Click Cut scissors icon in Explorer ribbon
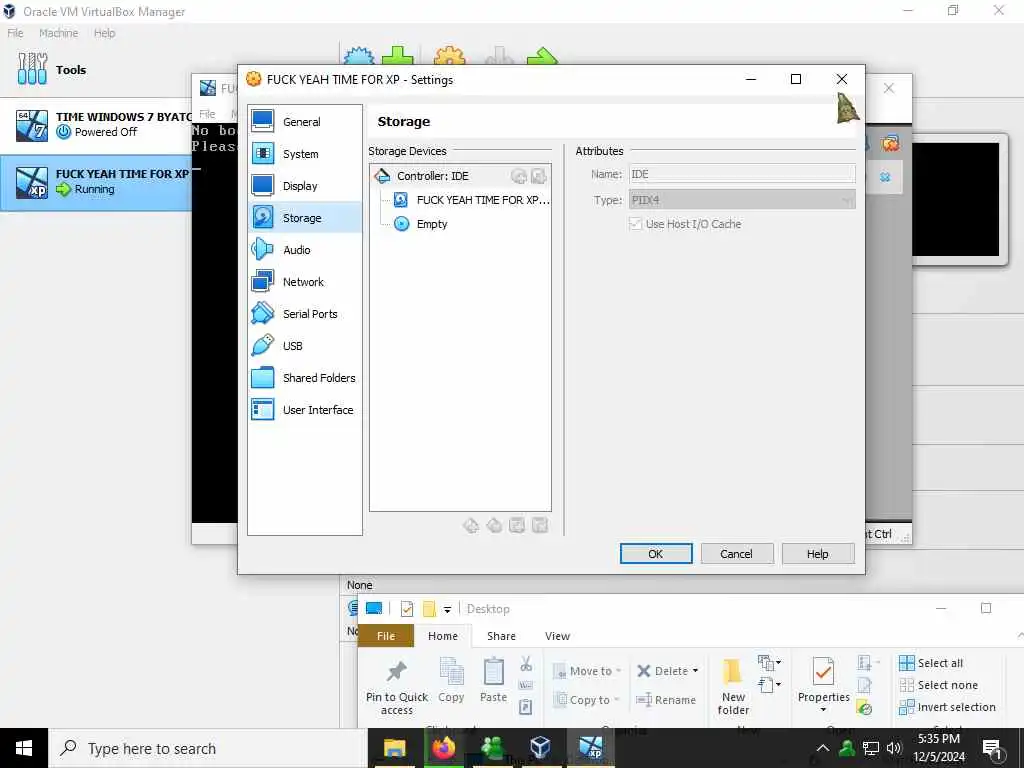The image size is (1024, 768). [526, 664]
